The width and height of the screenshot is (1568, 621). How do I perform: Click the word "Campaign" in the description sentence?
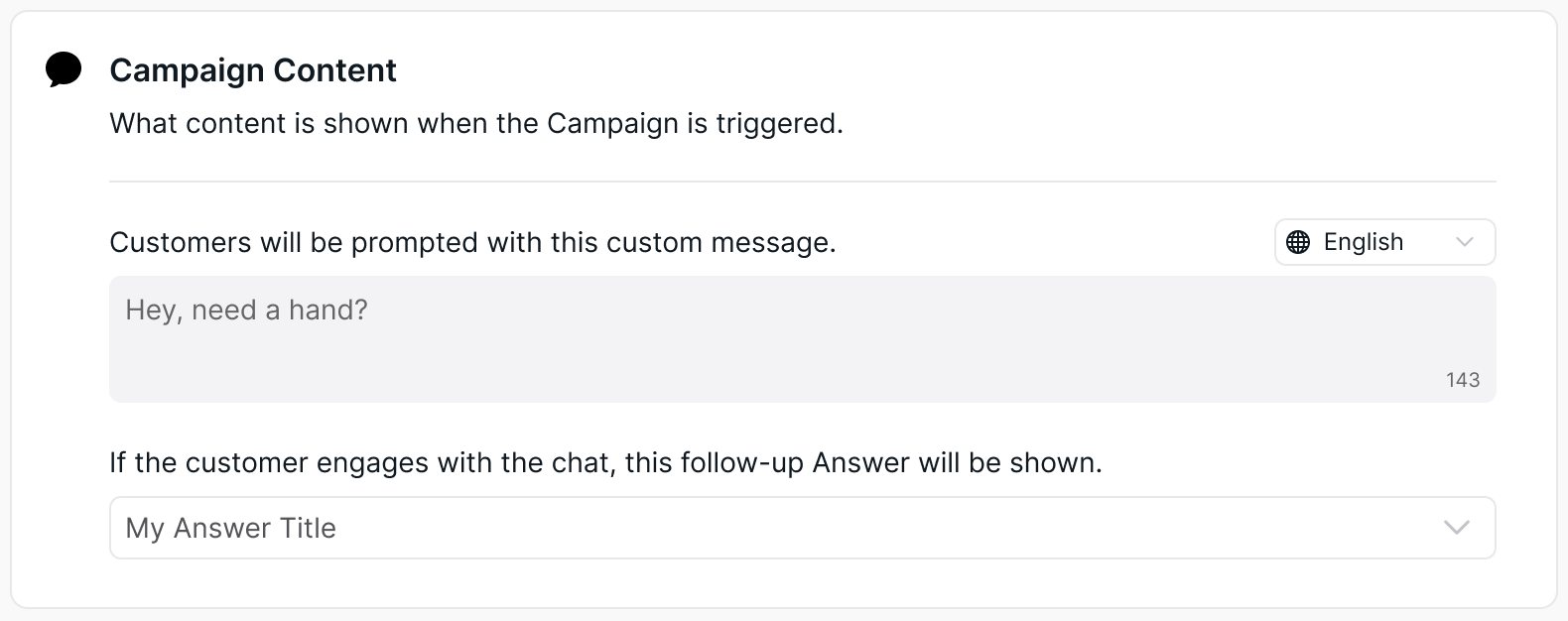point(612,124)
